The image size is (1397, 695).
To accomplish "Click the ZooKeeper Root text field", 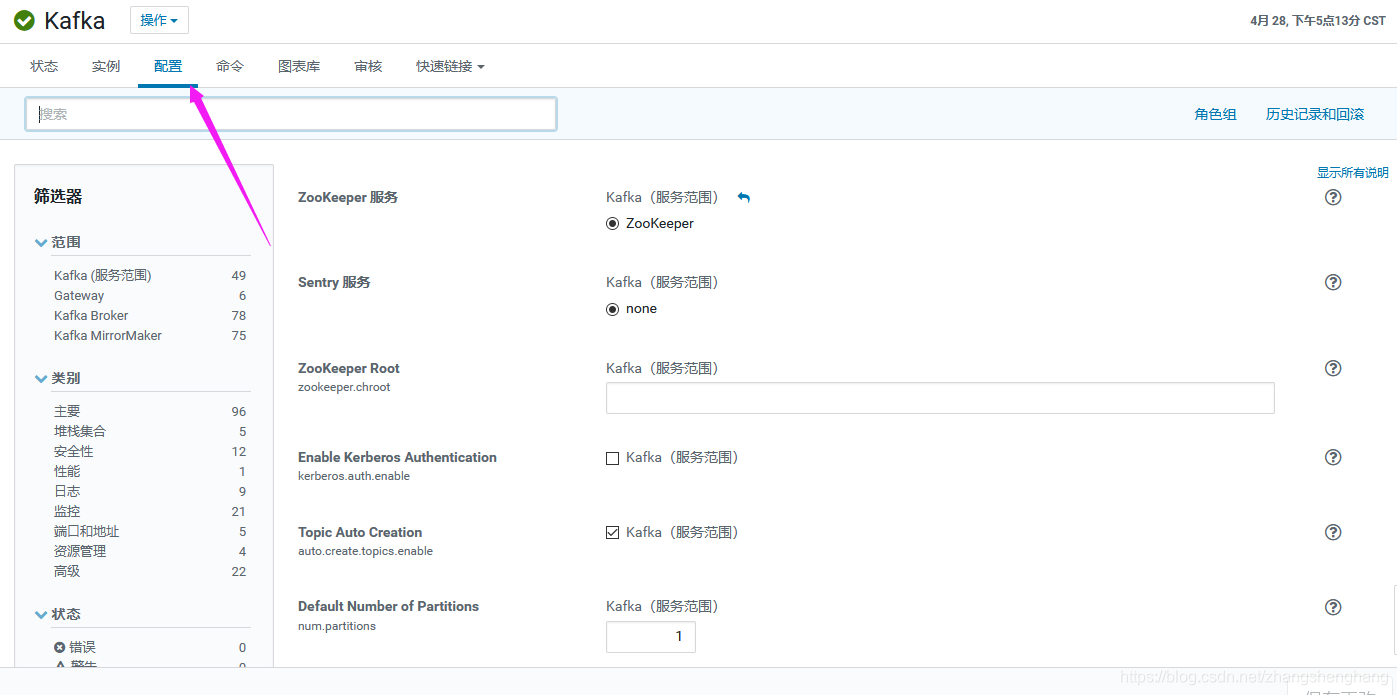I will pos(940,398).
